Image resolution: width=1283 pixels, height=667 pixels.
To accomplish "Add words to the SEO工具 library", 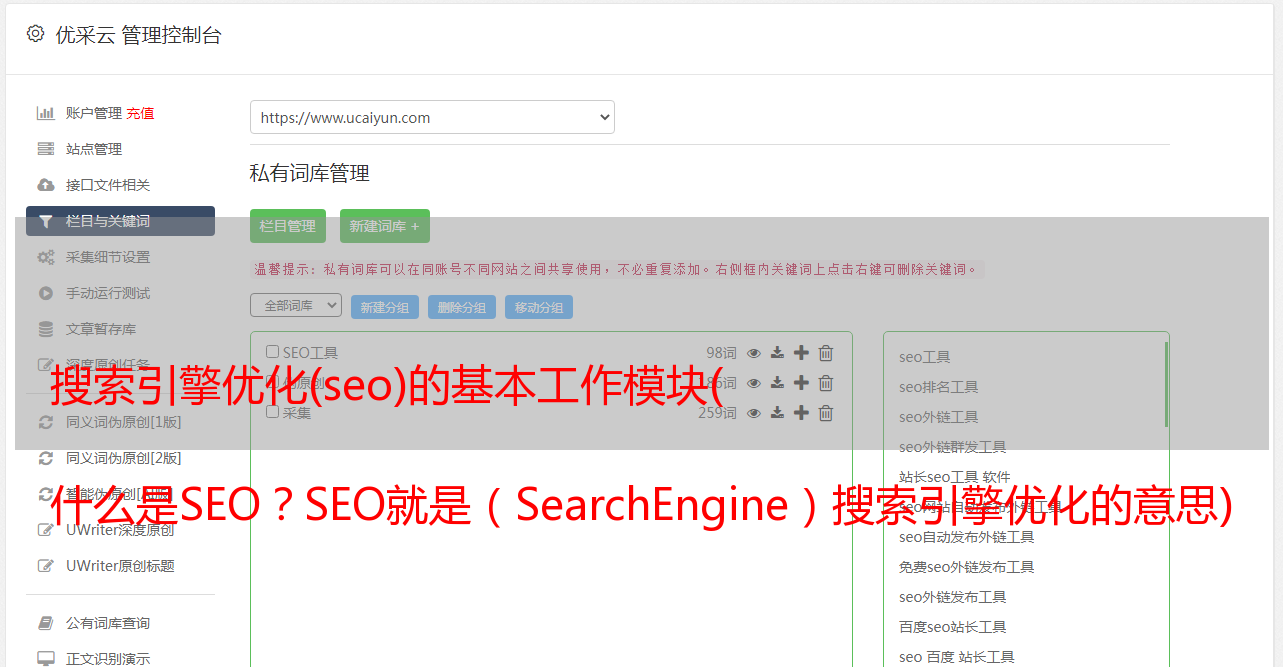I will click(x=801, y=353).
